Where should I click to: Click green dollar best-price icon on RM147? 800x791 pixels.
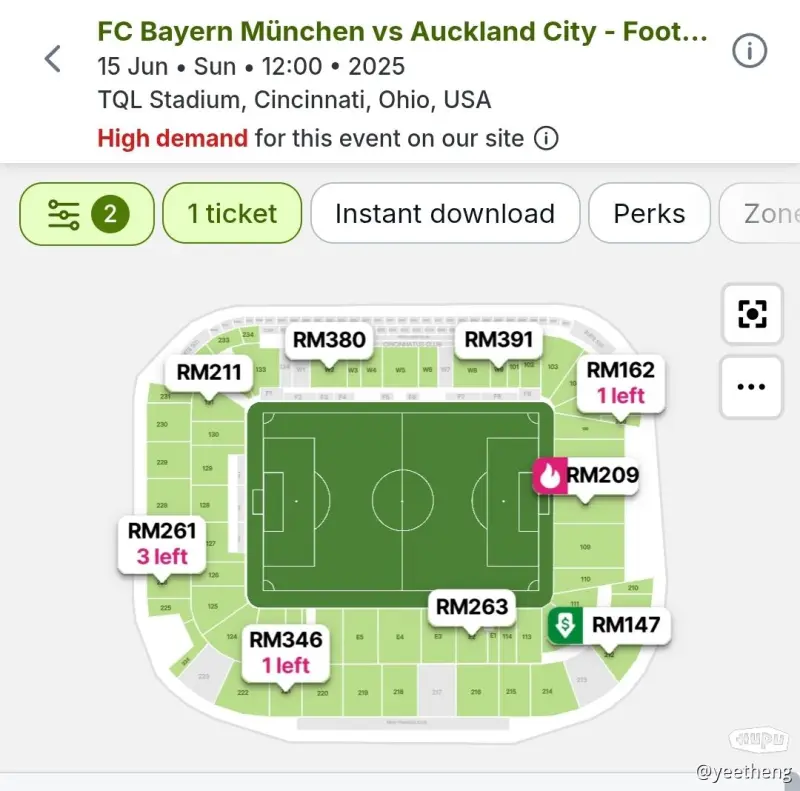pyautogui.click(x=565, y=625)
